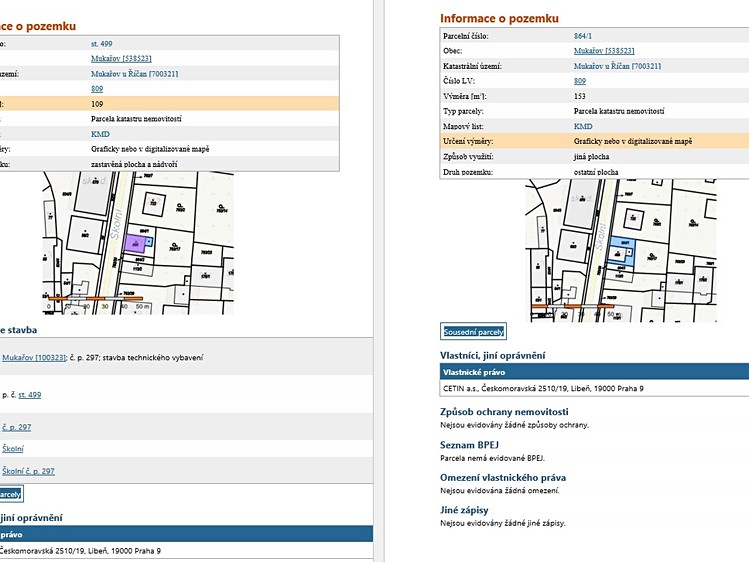
Task: Select 'Nejsou evidovány žádné způsoby ochrany.' text
Action: click(514, 425)
